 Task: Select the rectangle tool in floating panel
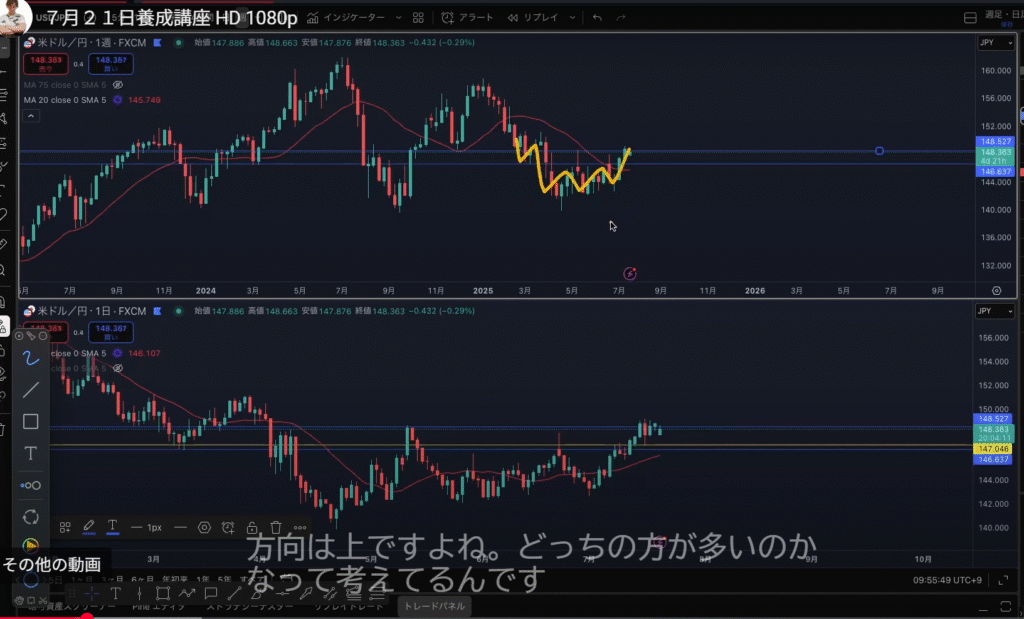(31, 422)
